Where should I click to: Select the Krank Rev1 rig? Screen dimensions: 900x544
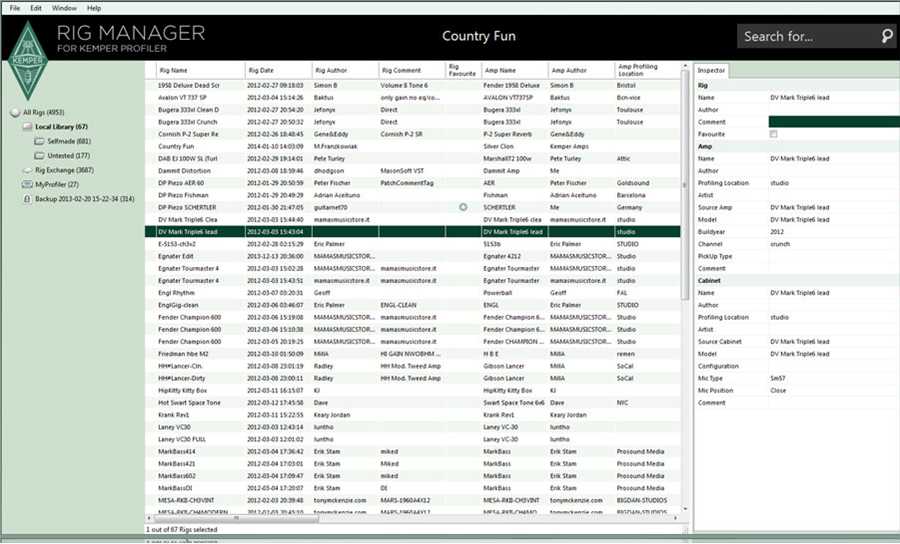[413, 415]
